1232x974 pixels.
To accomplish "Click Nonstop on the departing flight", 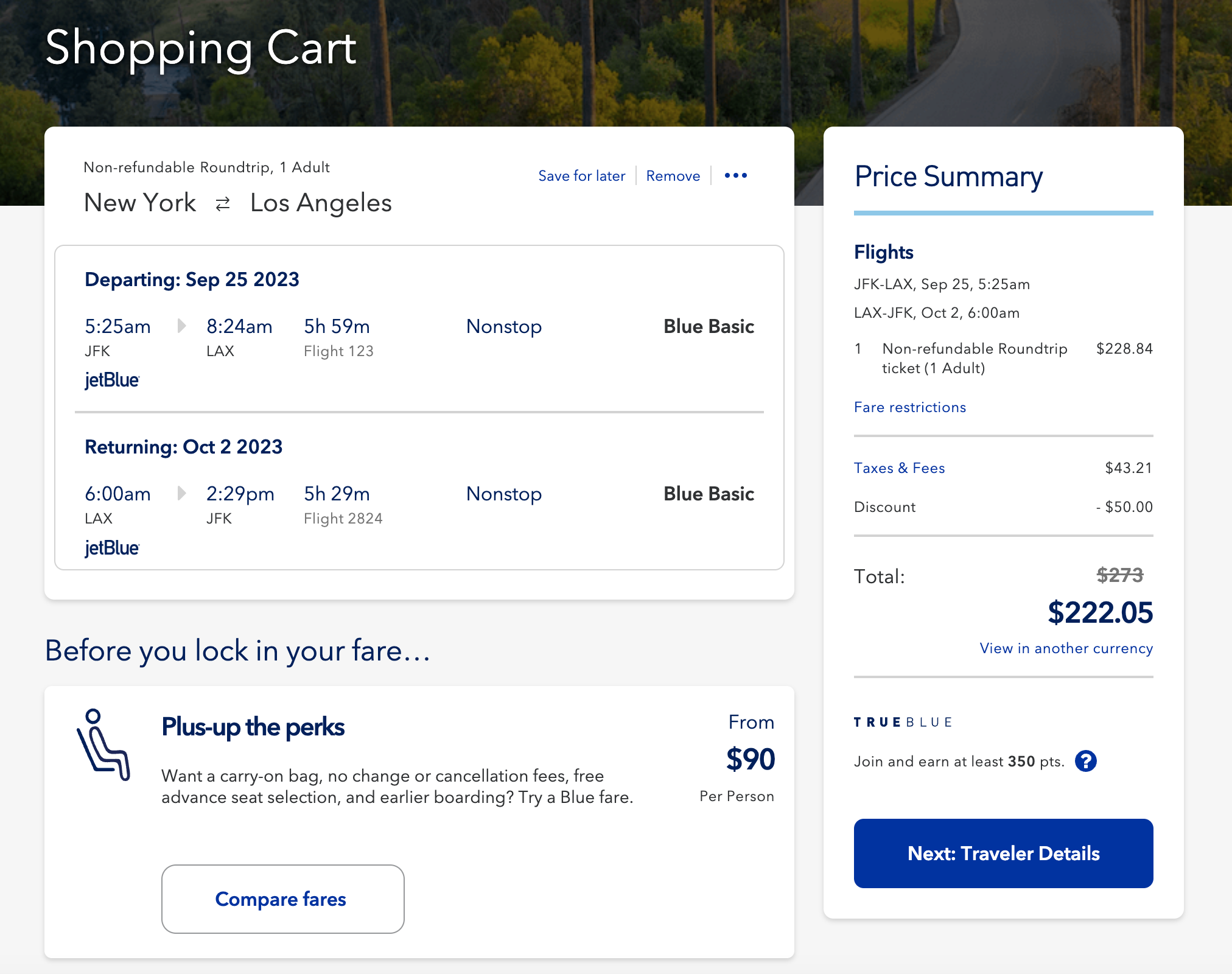I will [504, 326].
